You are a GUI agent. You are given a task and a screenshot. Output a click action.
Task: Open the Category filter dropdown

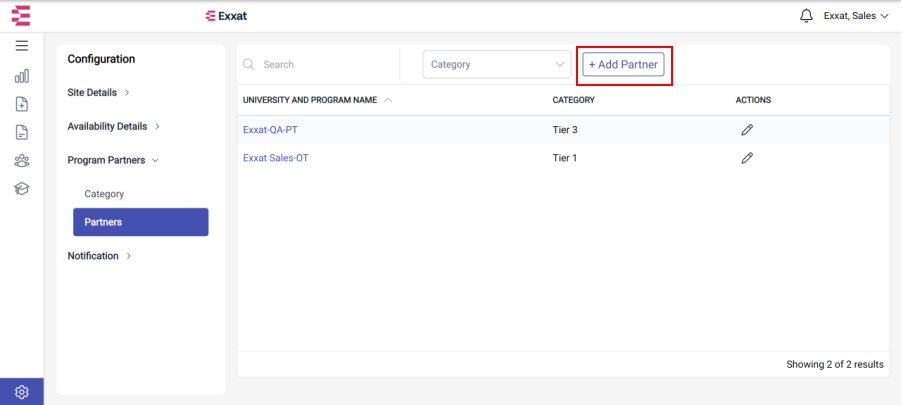pos(497,64)
